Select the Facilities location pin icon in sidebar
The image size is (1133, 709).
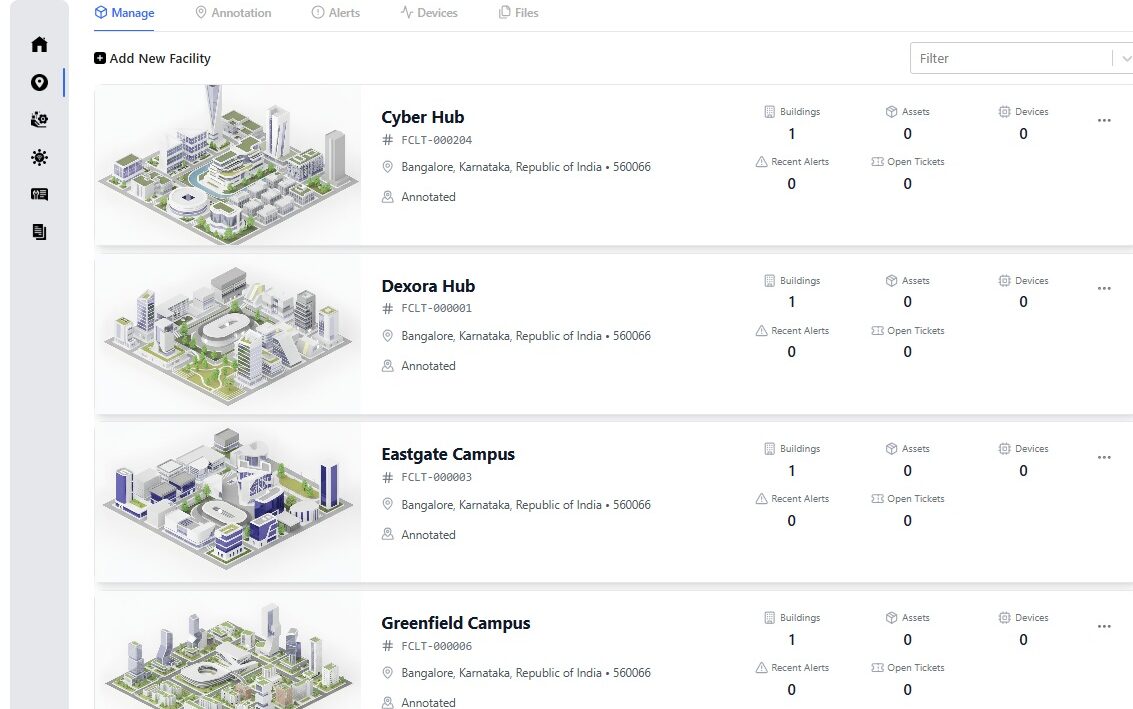point(39,82)
